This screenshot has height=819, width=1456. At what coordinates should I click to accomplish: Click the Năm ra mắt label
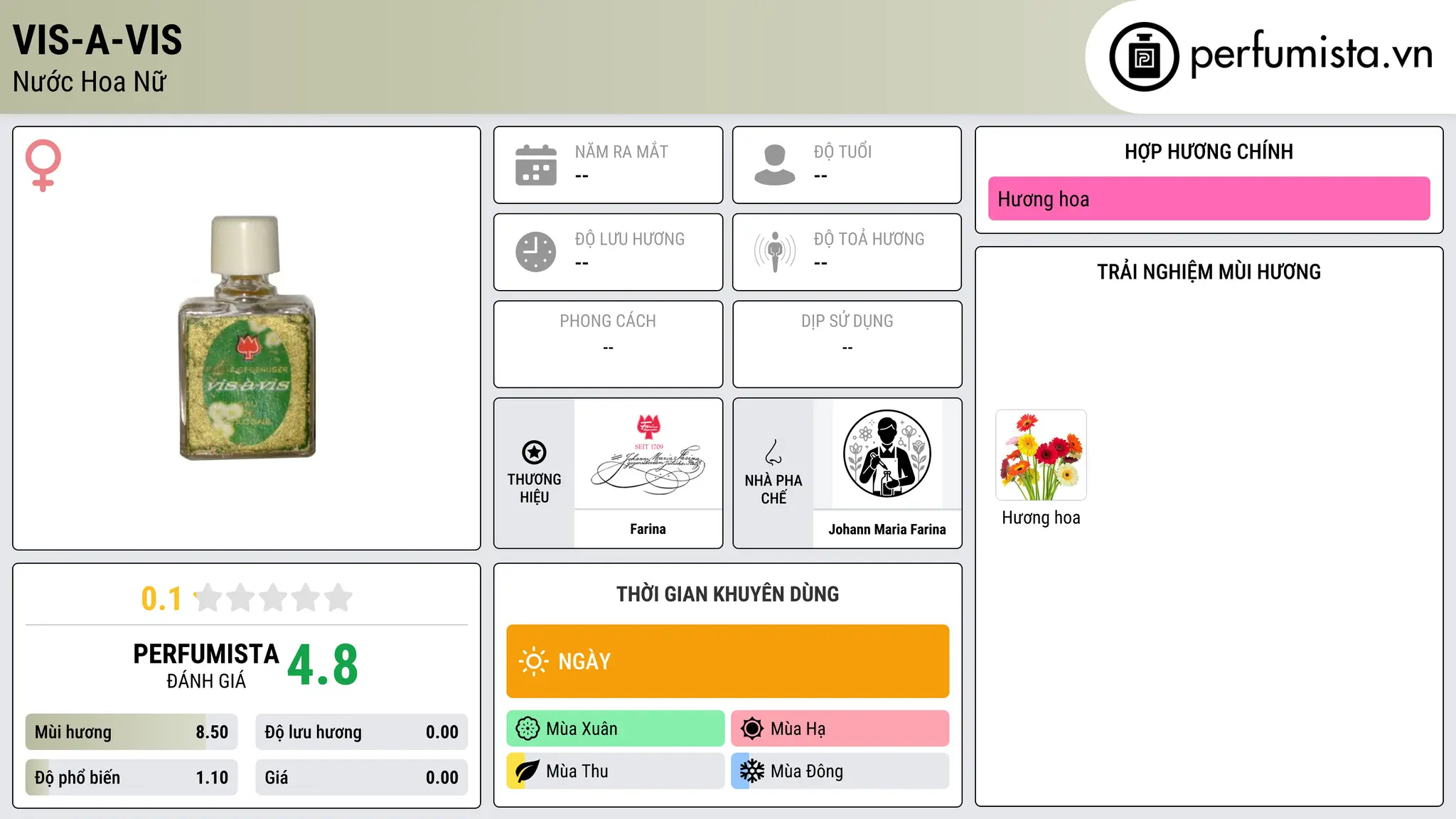tap(621, 151)
